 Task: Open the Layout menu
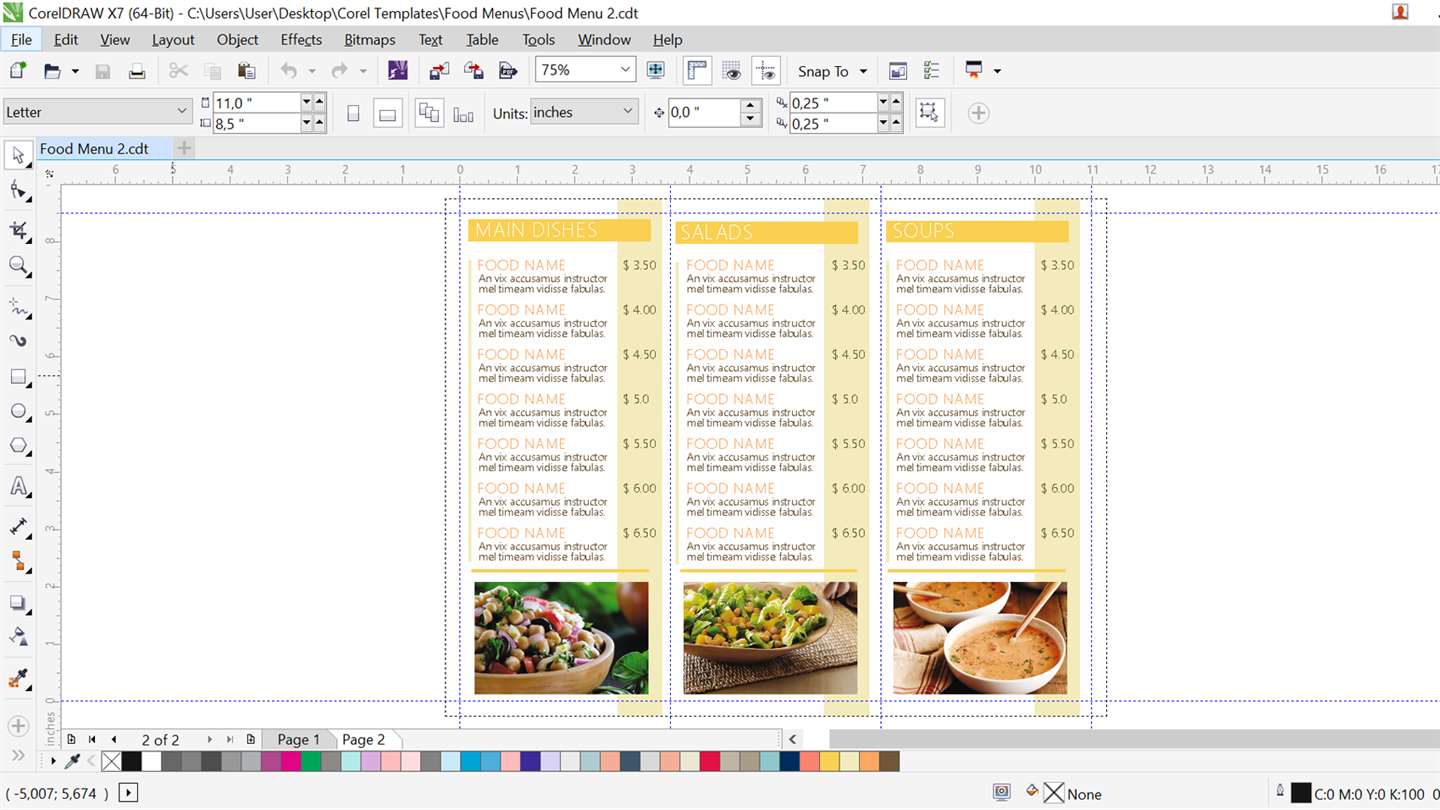pyautogui.click(x=173, y=40)
